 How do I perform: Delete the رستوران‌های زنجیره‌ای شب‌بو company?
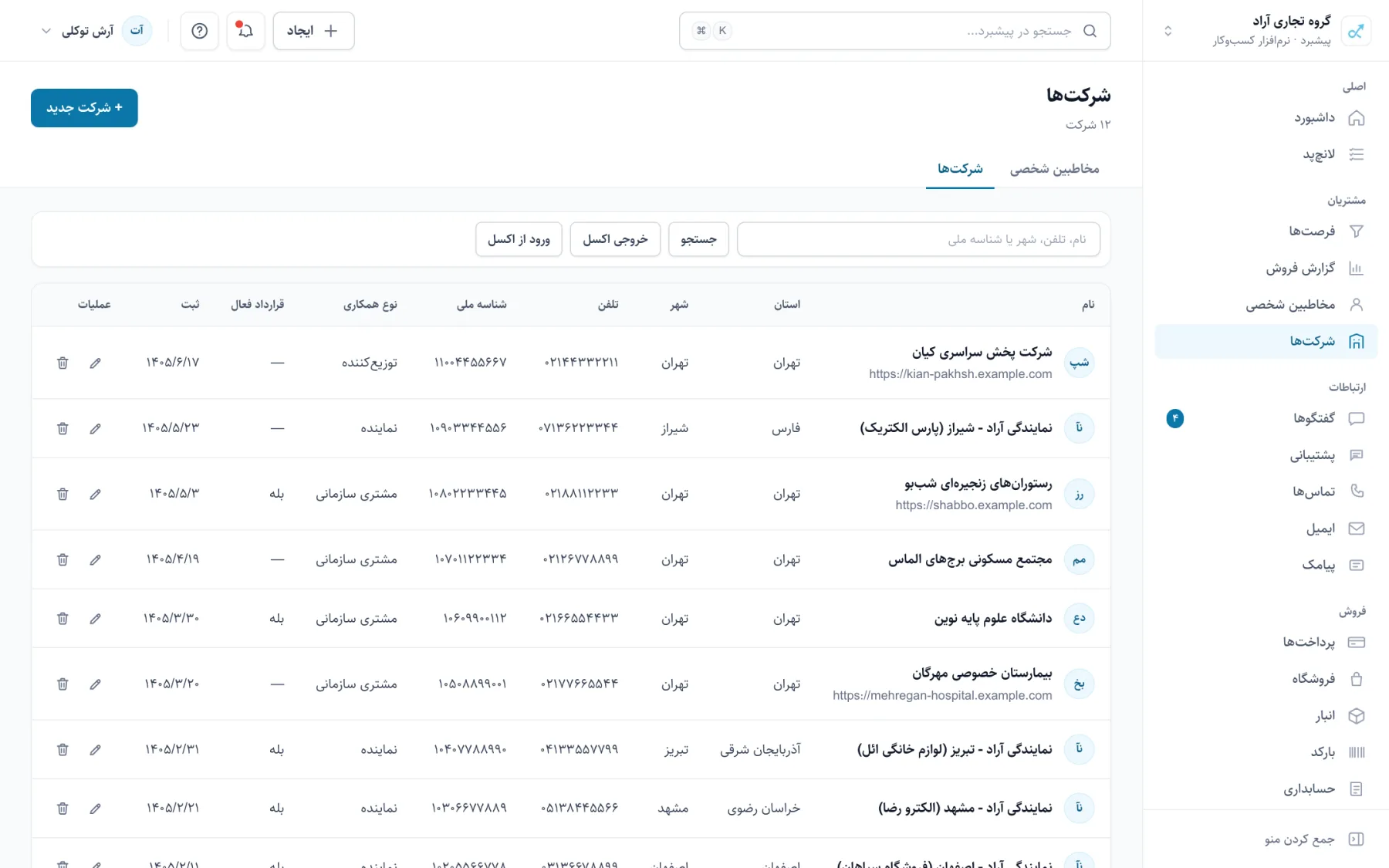pos(63,494)
